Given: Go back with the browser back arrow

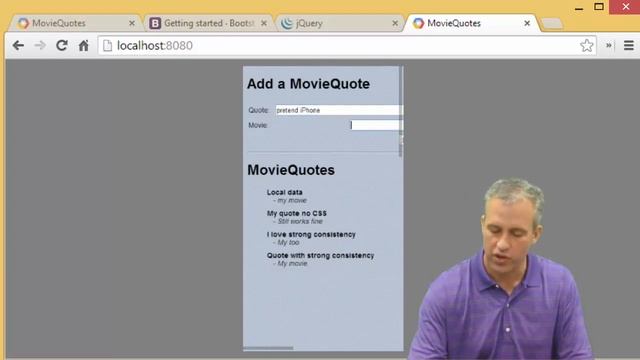Looking at the screenshot, I should [x=18, y=45].
